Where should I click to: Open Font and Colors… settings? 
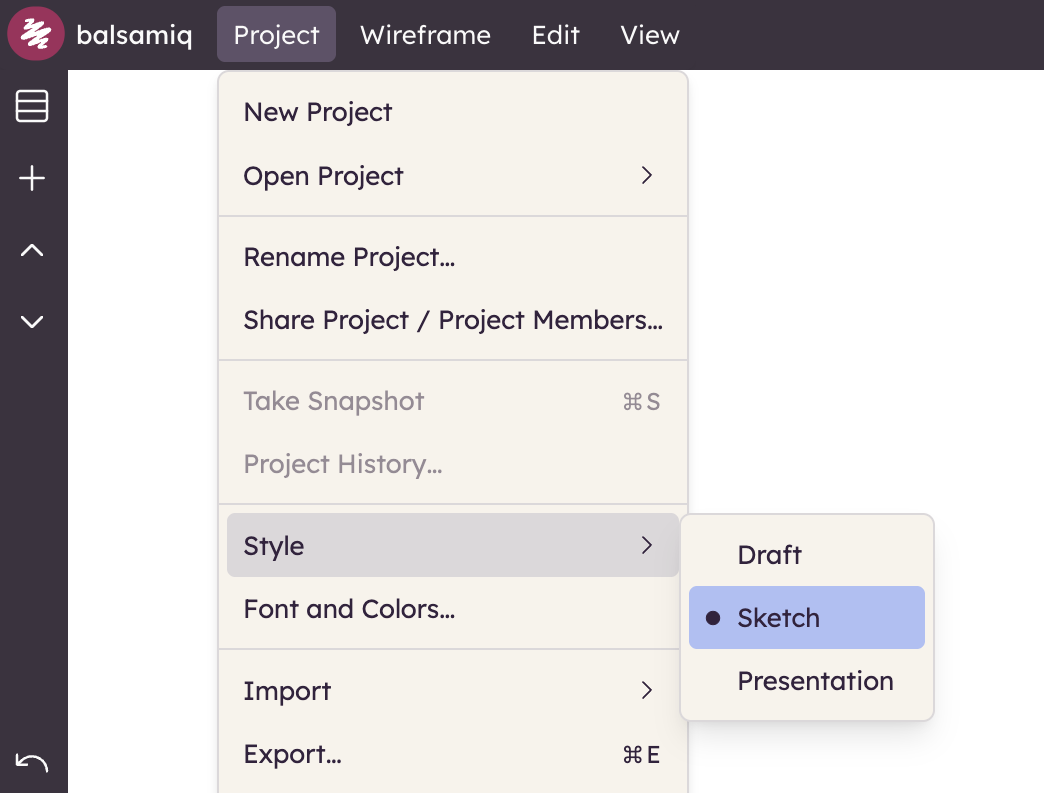click(349, 609)
